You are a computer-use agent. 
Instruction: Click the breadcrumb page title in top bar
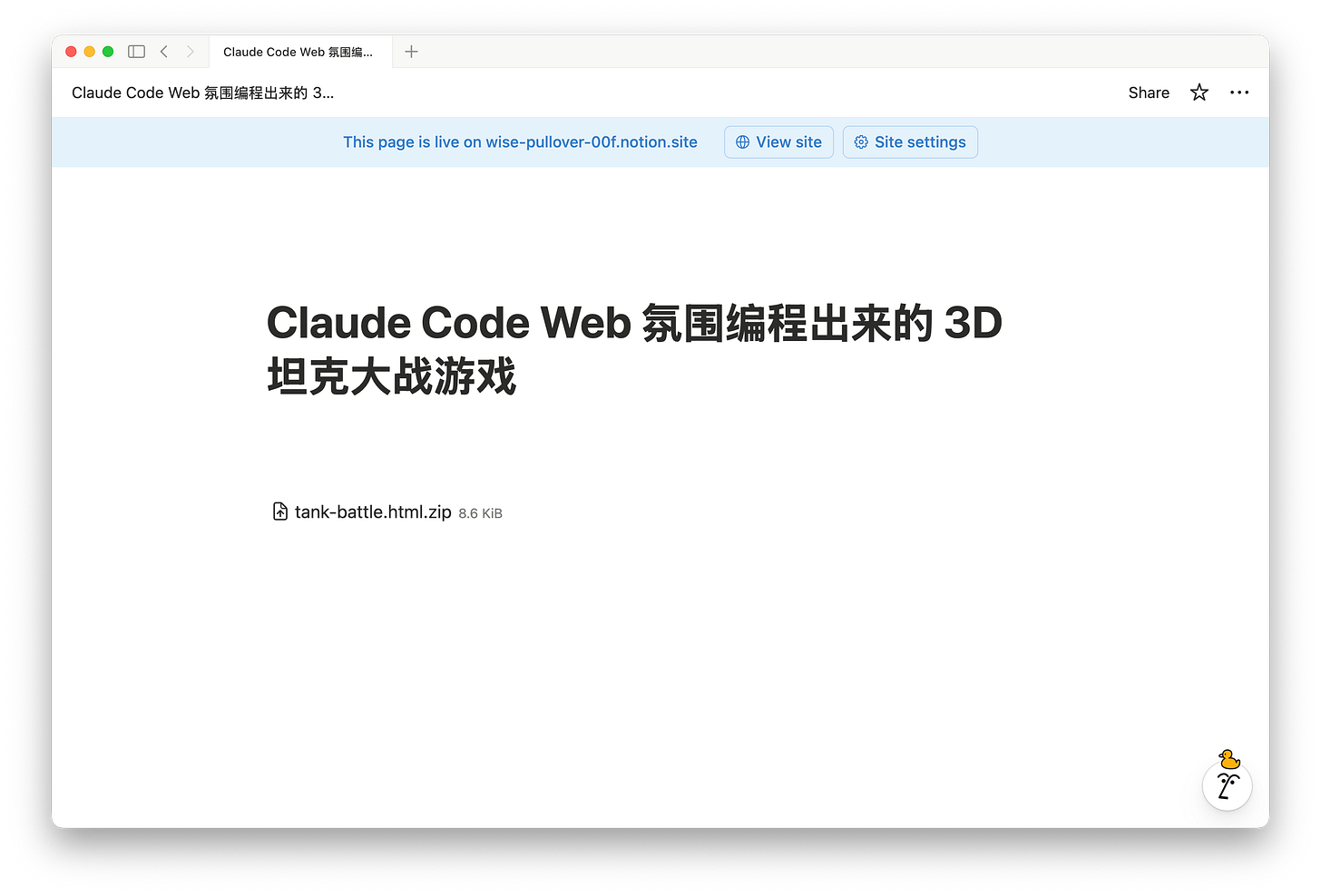tap(203, 93)
